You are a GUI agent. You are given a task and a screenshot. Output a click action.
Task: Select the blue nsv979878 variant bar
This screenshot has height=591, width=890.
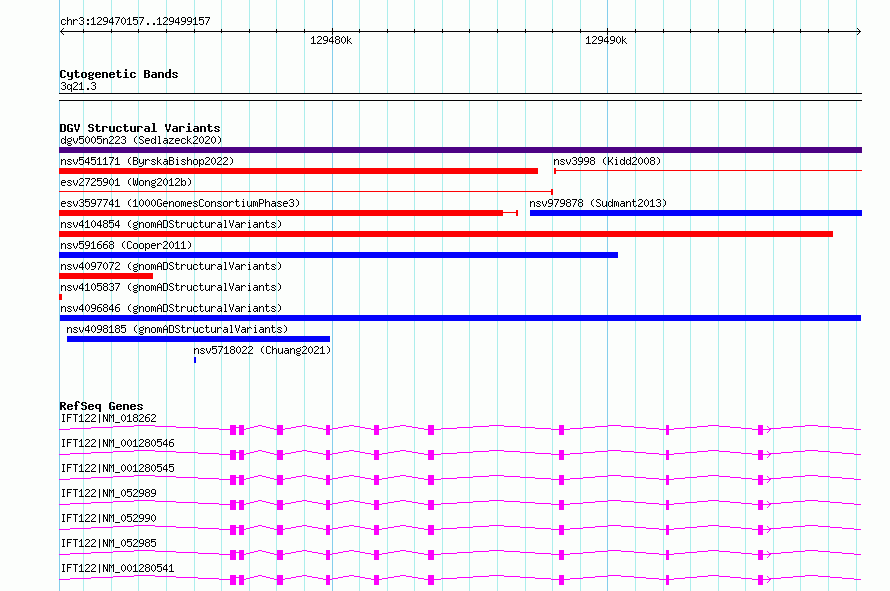(x=696, y=213)
